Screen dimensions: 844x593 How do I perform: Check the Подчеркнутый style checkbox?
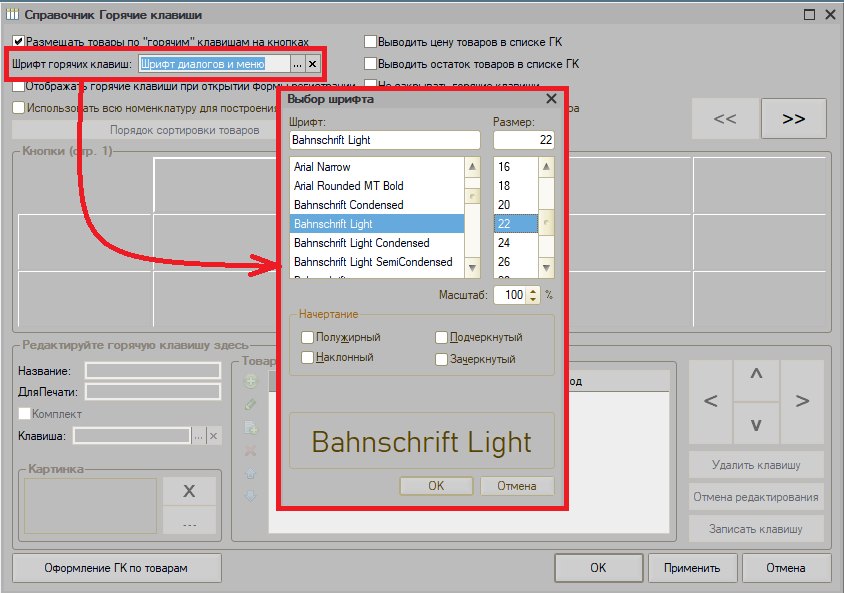441,337
